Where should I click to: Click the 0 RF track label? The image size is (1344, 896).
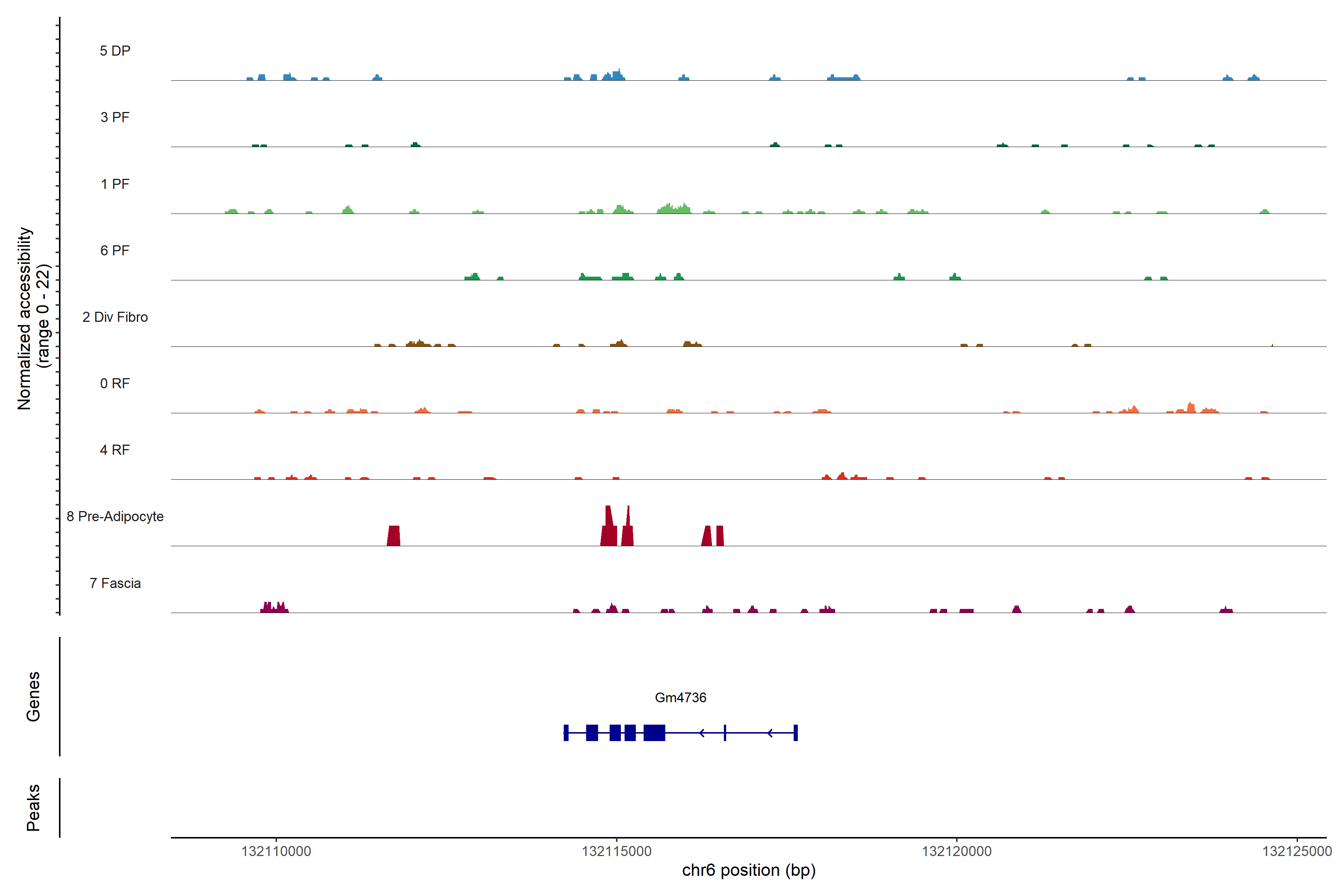pos(115,383)
